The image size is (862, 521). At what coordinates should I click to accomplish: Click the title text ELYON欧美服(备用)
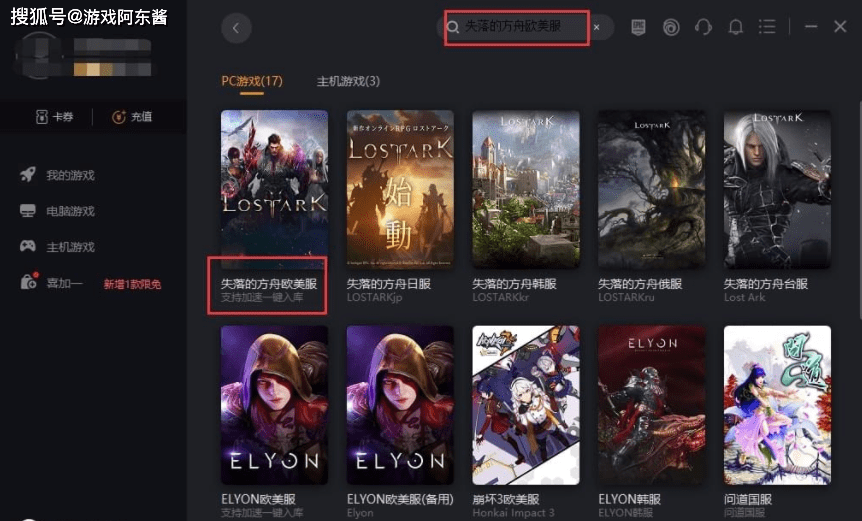pyautogui.click(x=400, y=499)
